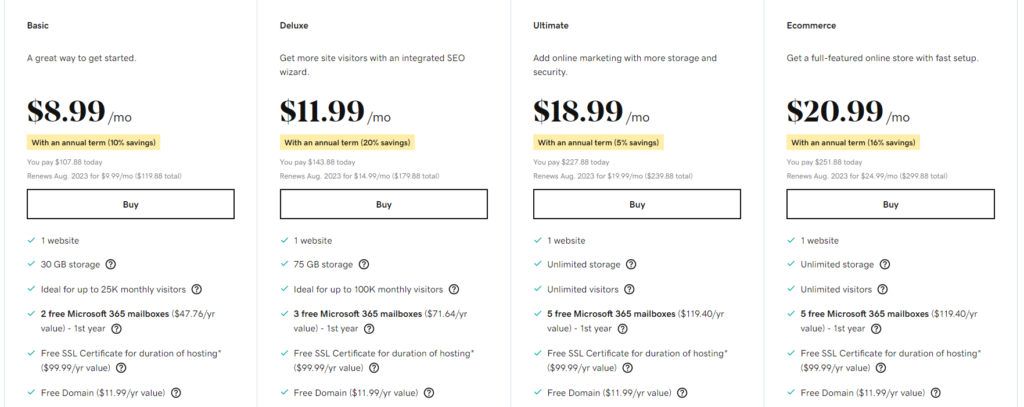Purchase the Ecommerce plan with Buy
This screenshot has width=1024, height=407.
tap(891, 205)
